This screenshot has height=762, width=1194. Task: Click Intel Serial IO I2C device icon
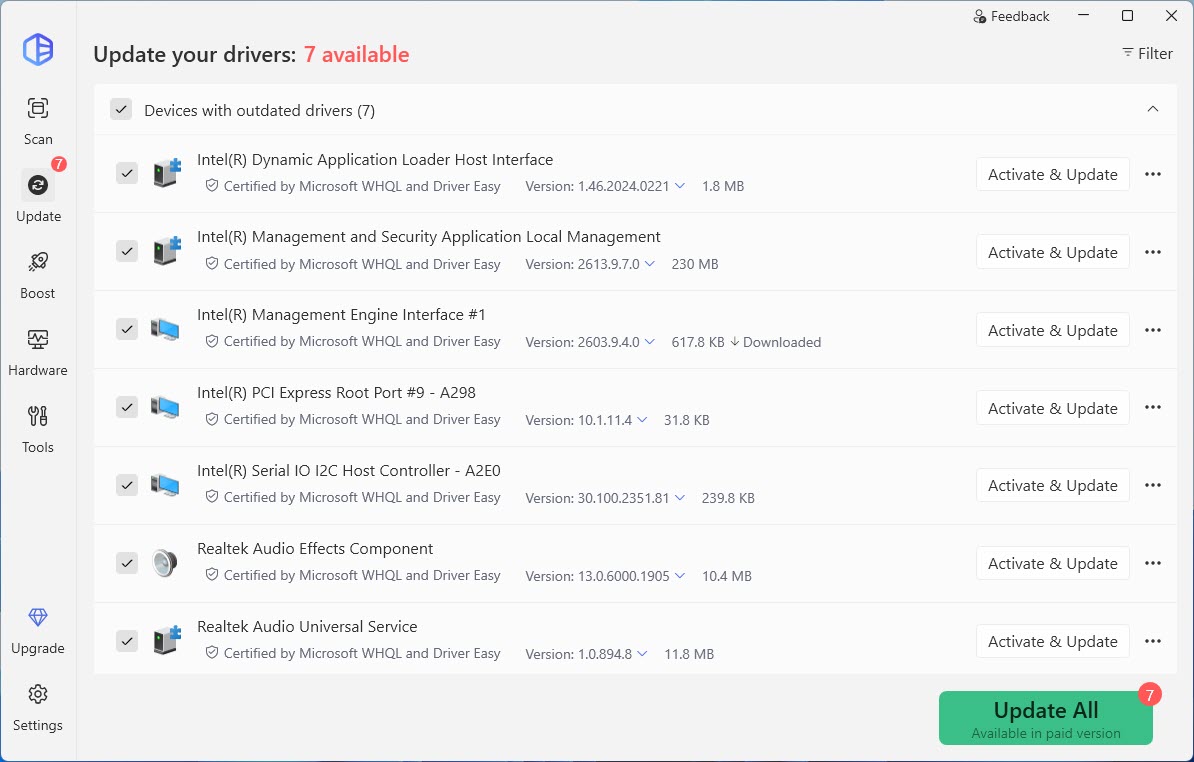click(164, 485)
